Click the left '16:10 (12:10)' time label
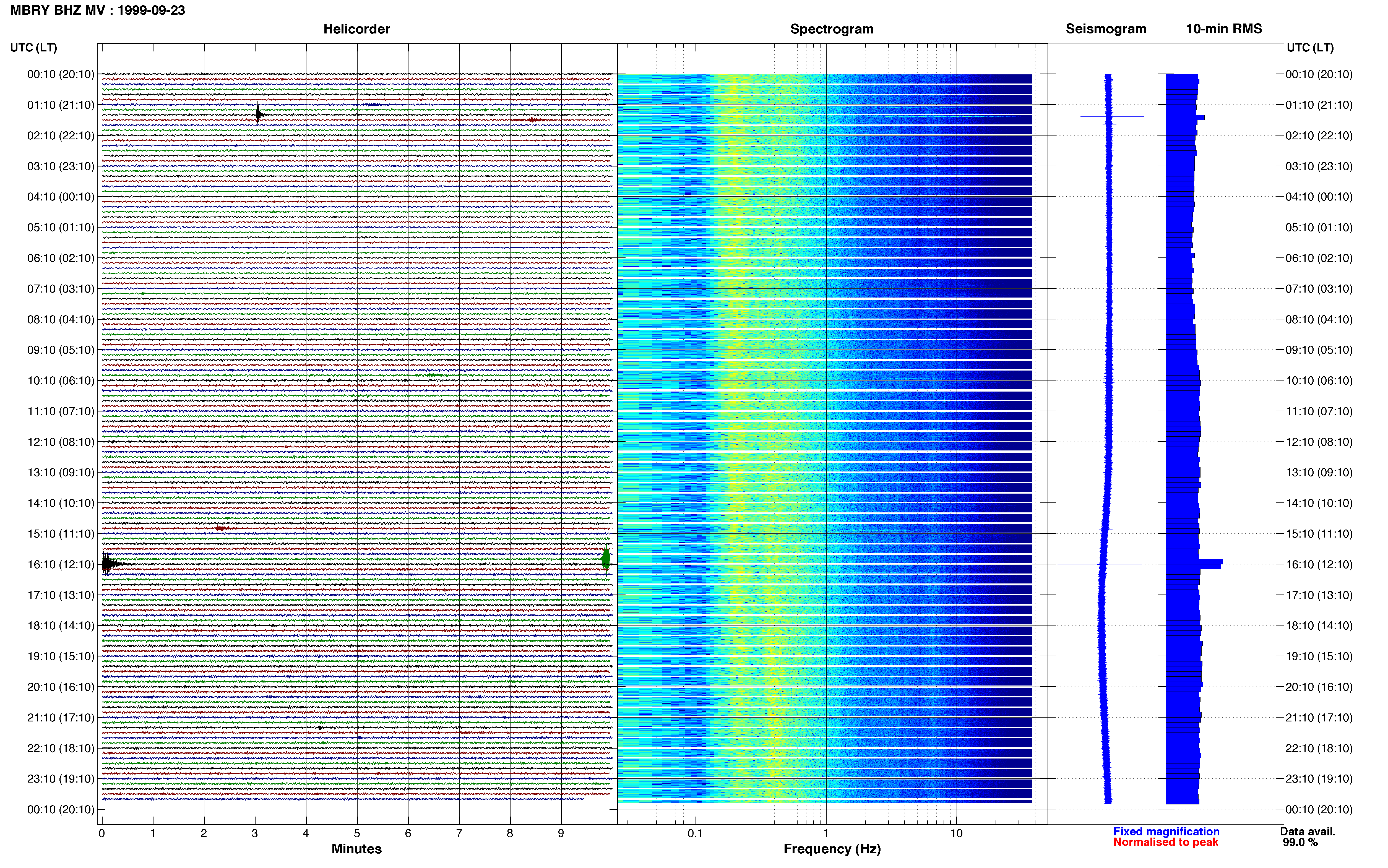 point(61,564)
